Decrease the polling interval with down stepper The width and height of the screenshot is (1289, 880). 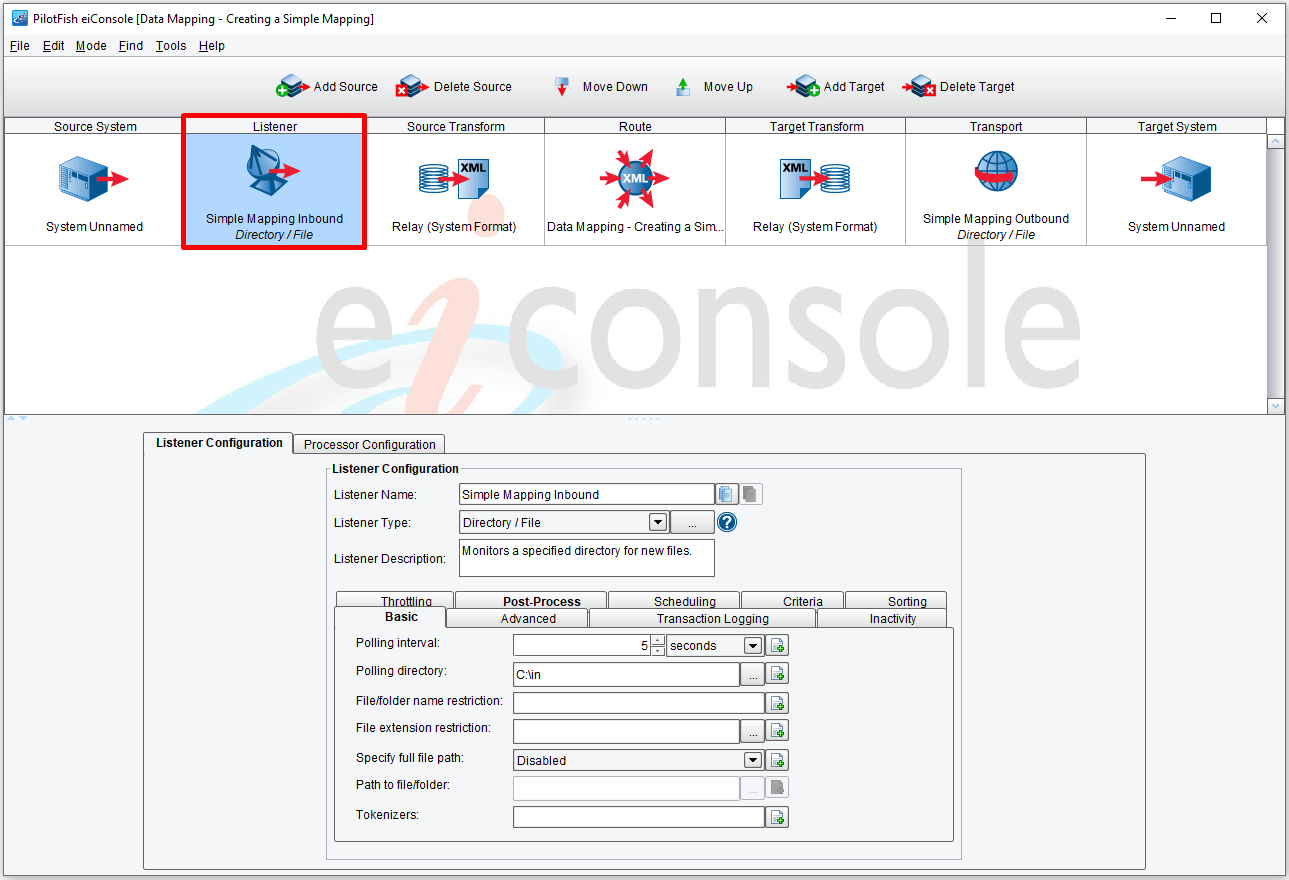coord(657,651)
